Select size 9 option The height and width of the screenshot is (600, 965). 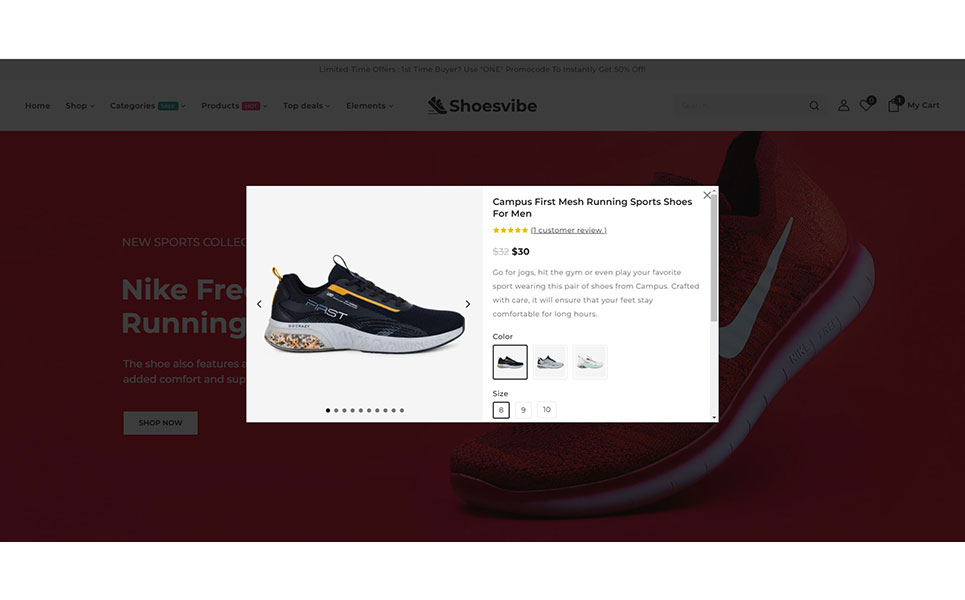point(523,410)
